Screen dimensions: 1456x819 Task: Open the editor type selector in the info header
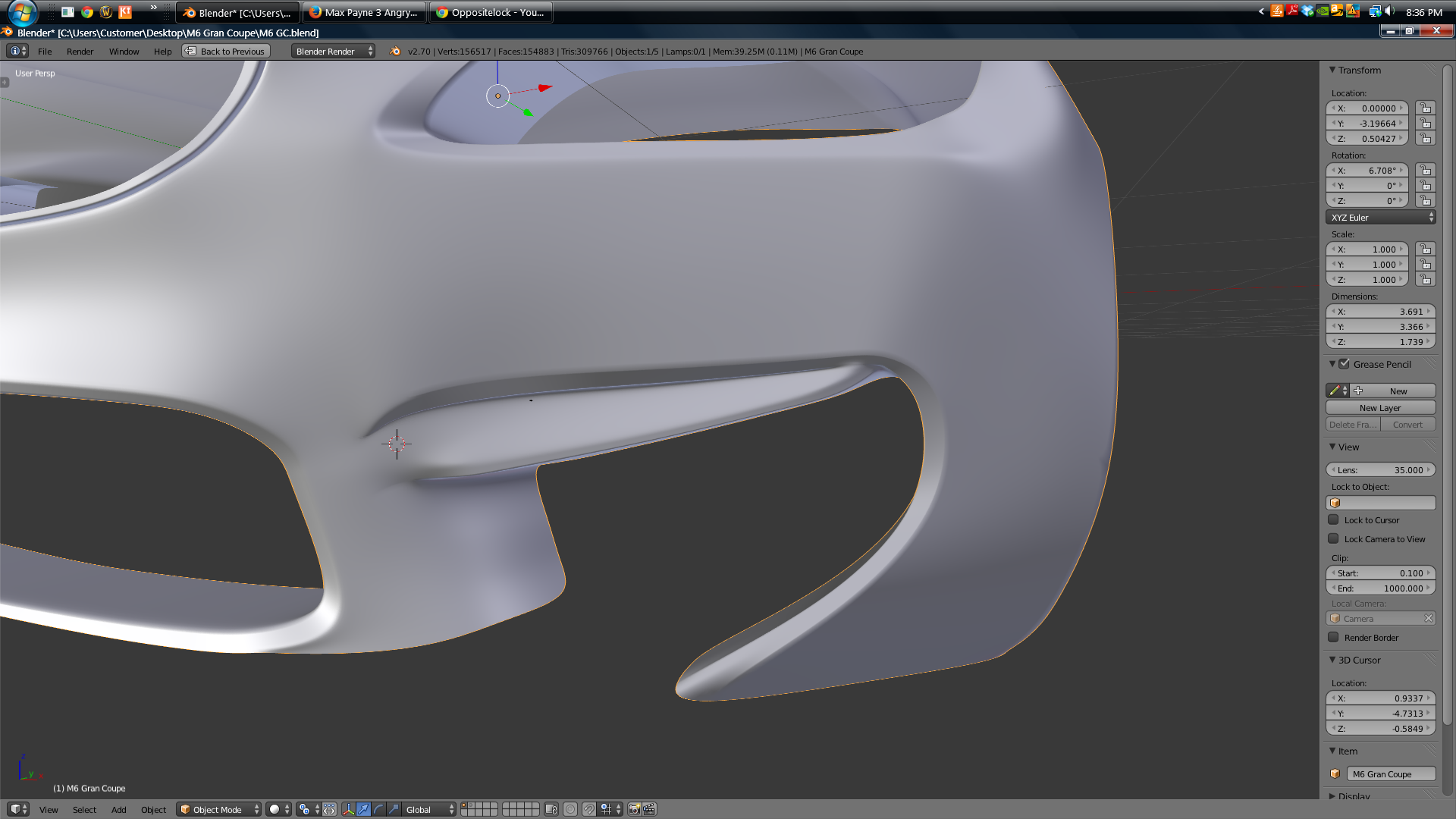[x=17, y=51]
